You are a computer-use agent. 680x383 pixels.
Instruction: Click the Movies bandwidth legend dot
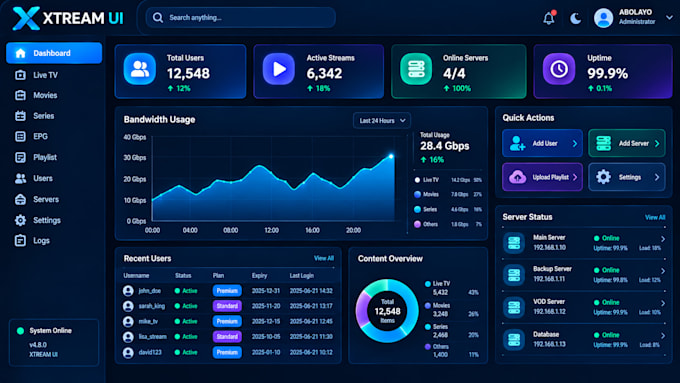point(417,194)
